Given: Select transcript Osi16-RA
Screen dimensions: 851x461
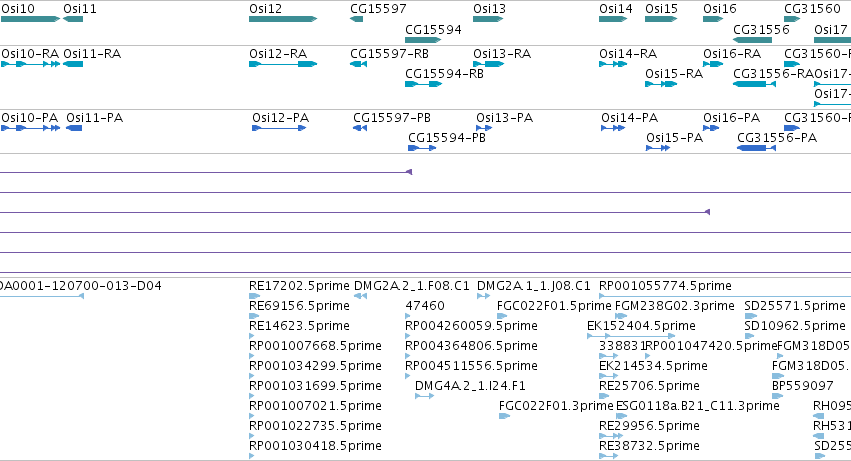Looking at the screenshot, I should (732, 54).
